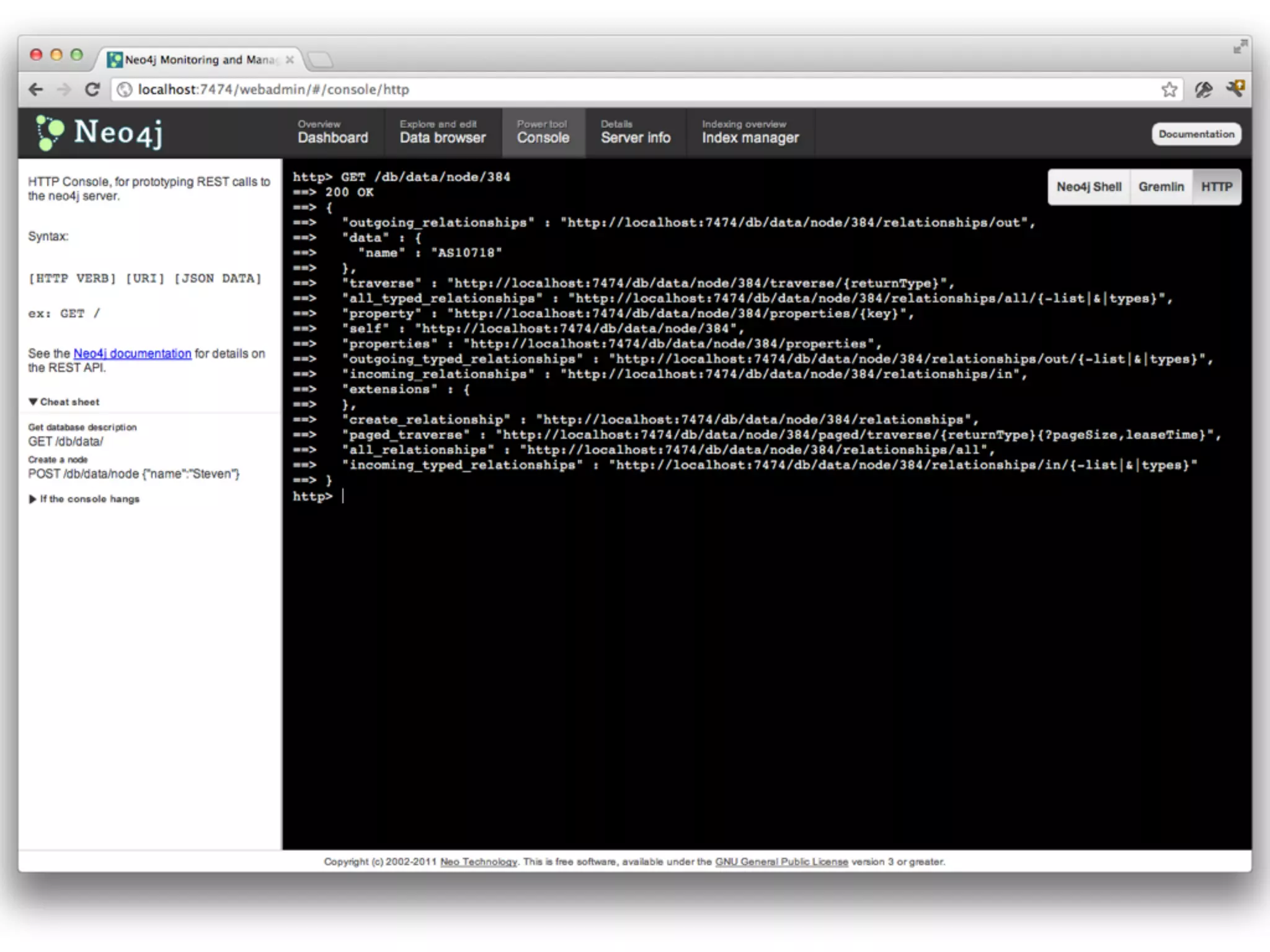Open the Neo4j documentation link
1270x952 pixels.
tap(132, 353)
